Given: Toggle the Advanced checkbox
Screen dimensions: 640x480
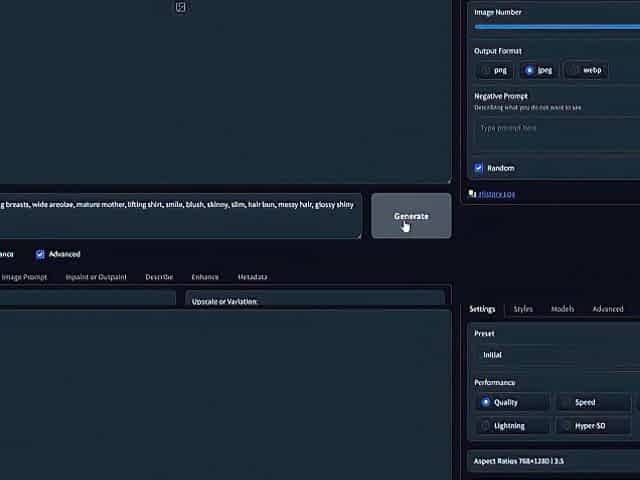Looking at the screenshot, I should (x=40, y=254).
